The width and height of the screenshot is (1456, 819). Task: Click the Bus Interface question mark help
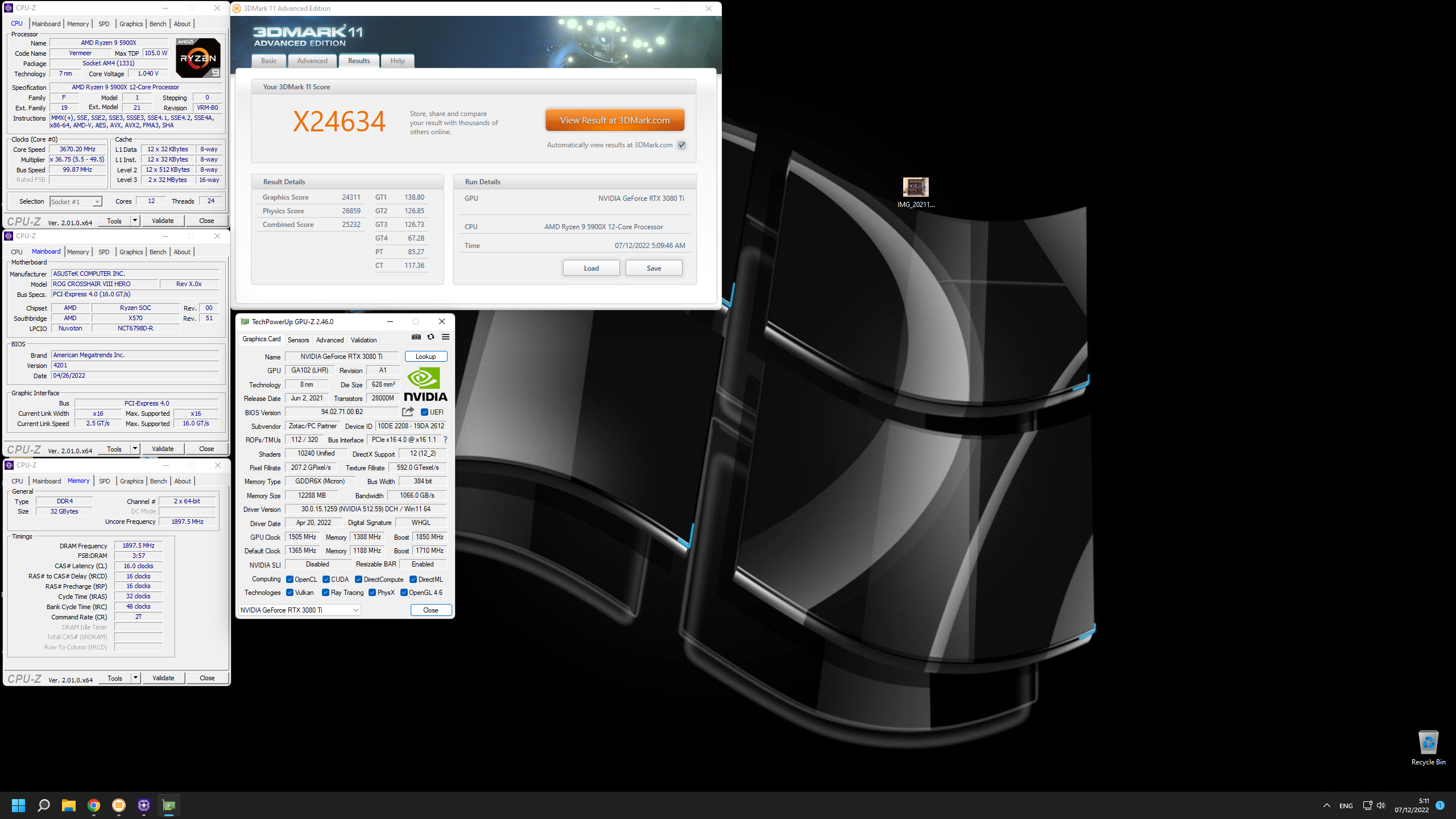click(x=445, y=440)
